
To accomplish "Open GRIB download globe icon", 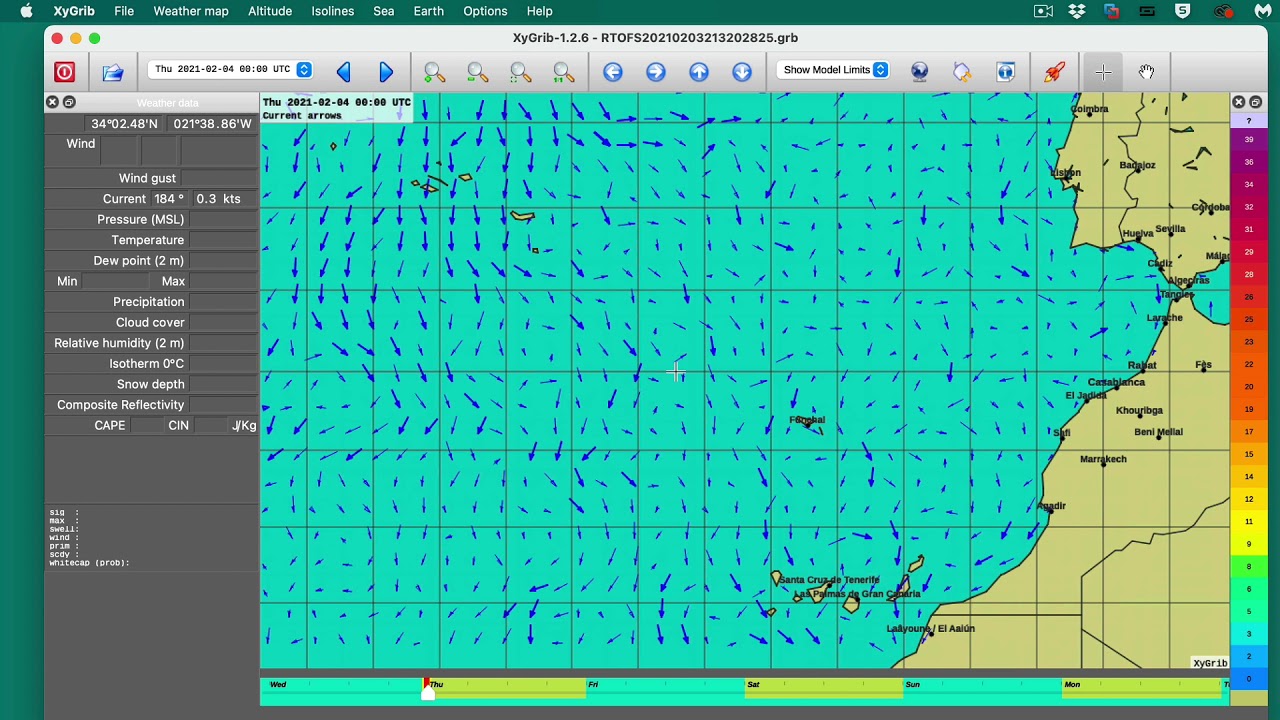I will (919, 72).
